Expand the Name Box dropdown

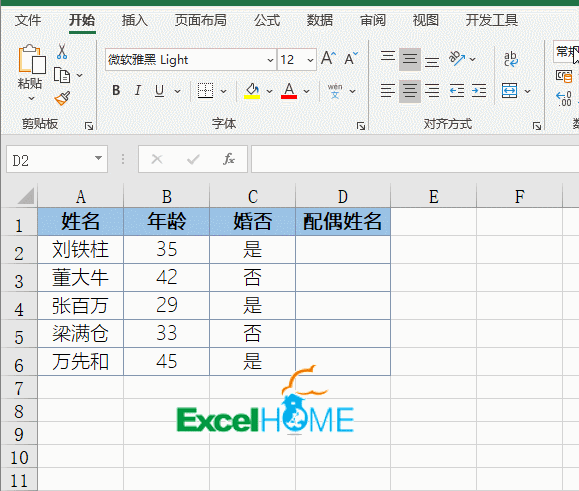pyautogui.click(x=98, y=158)
